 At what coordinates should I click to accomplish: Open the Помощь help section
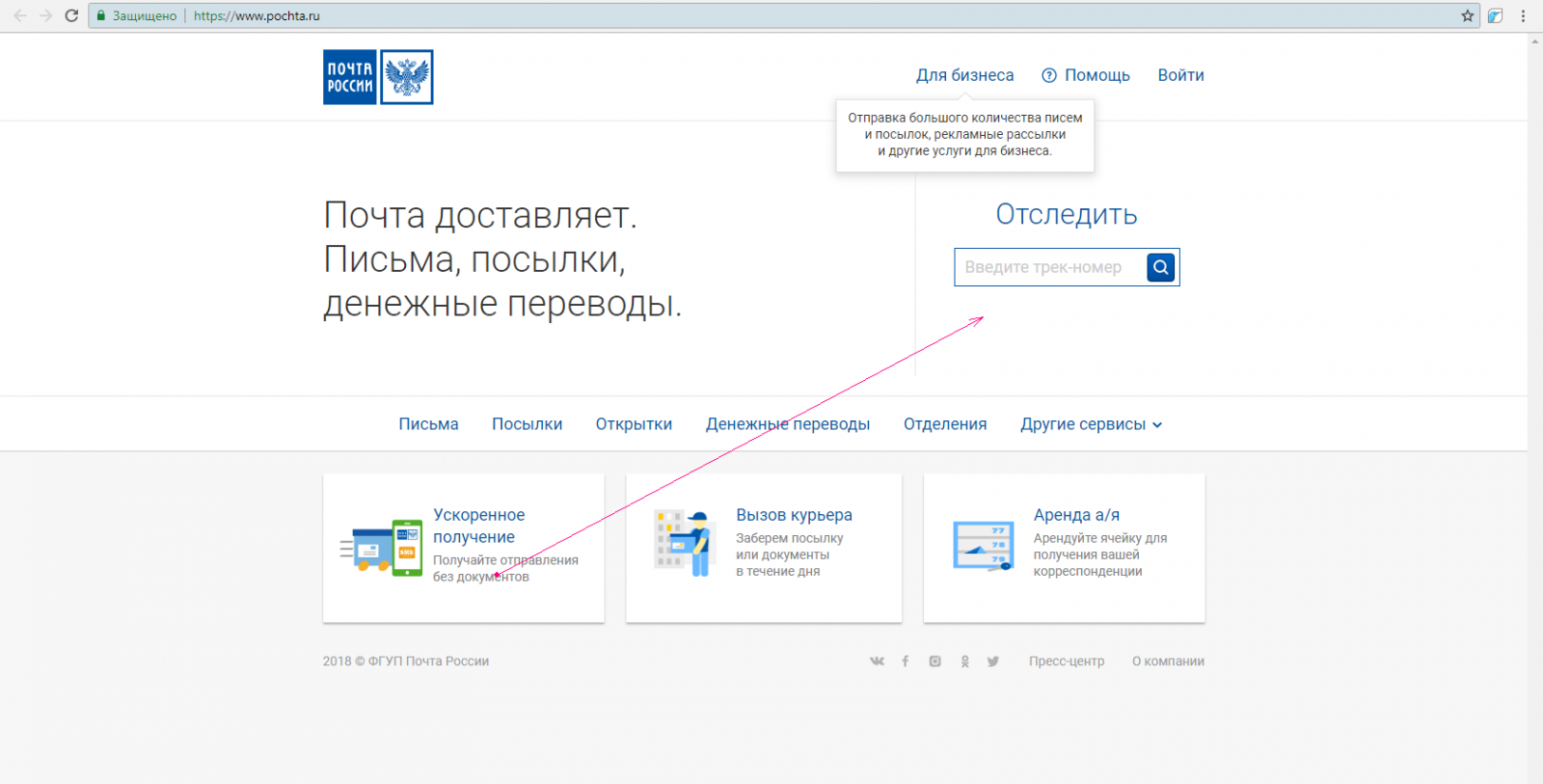[1086, 75]
